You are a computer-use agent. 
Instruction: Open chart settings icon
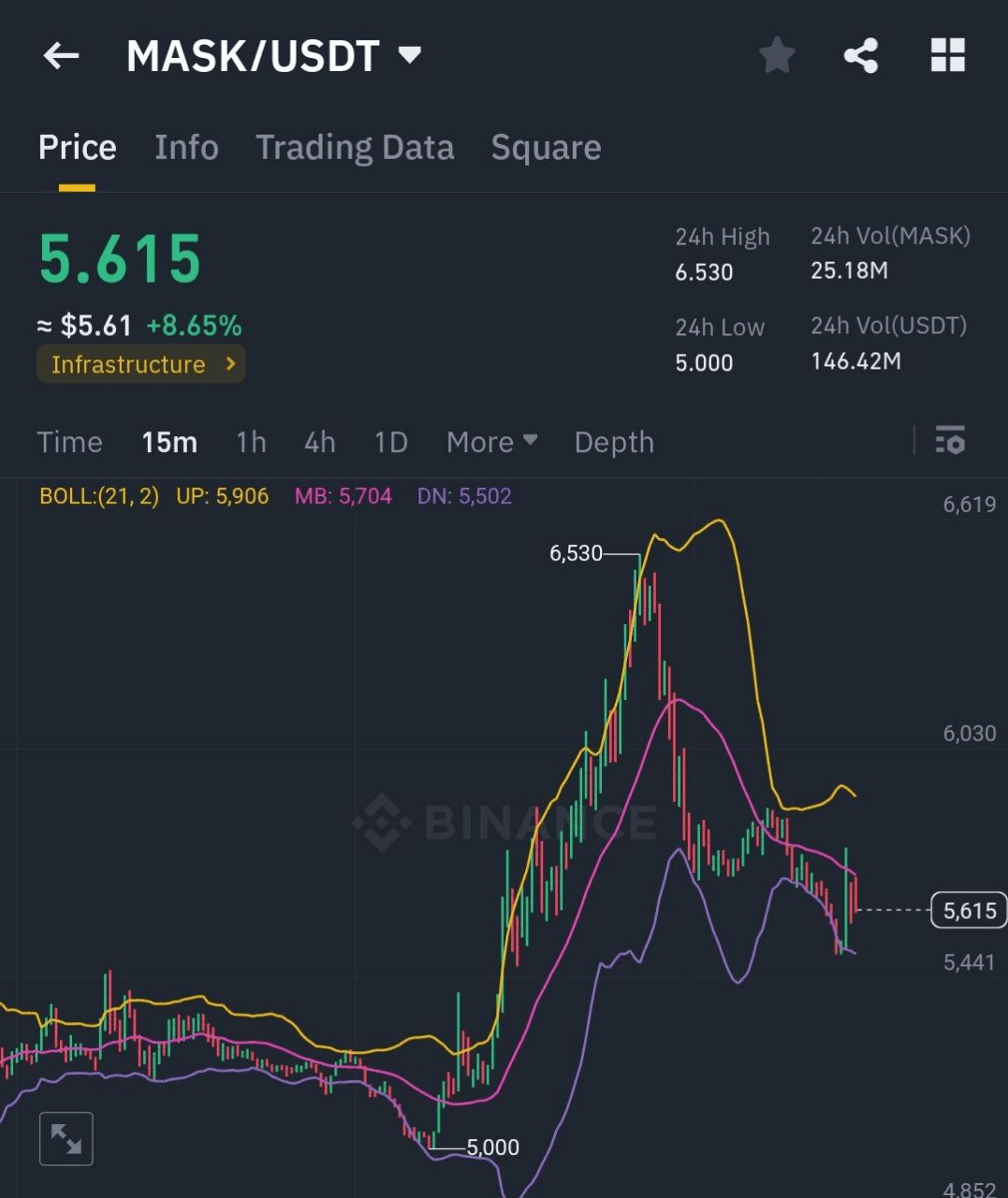pos(950,440)
